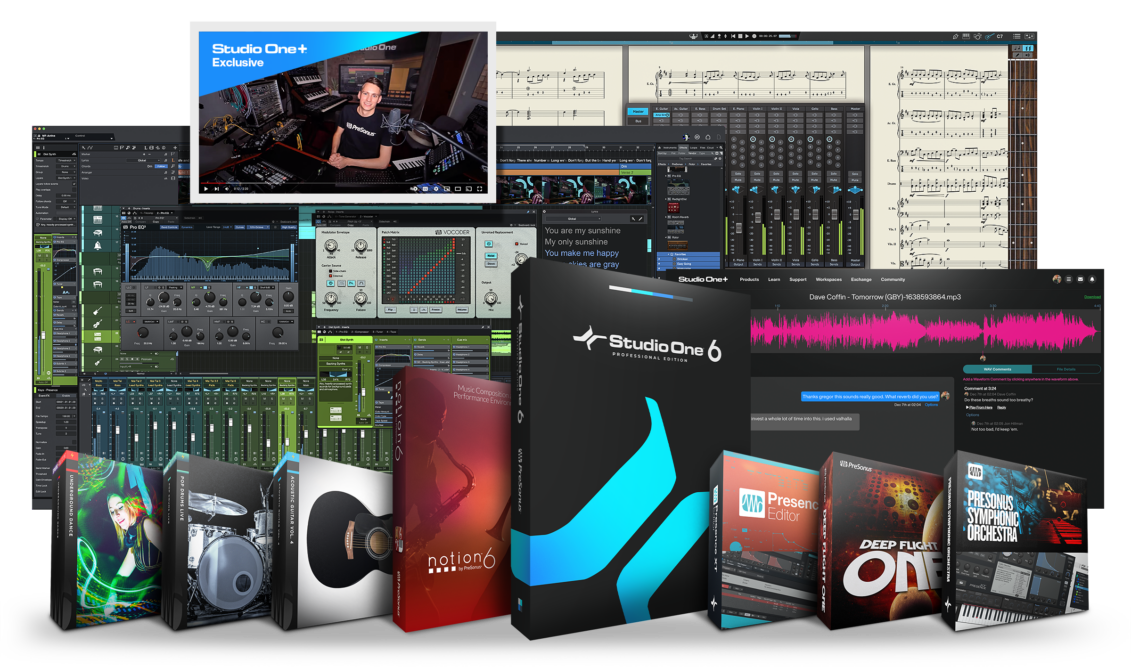Click the Pop Drums Live product box
The width and height of the screenshot is (1131, 667).
219,539
